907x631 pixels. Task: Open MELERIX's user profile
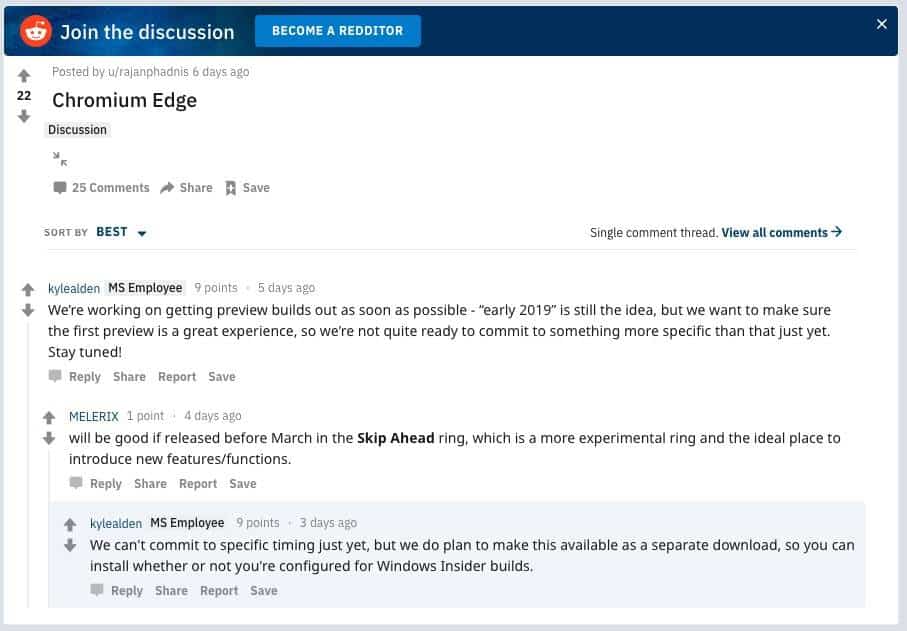click(x=94, y=416)
